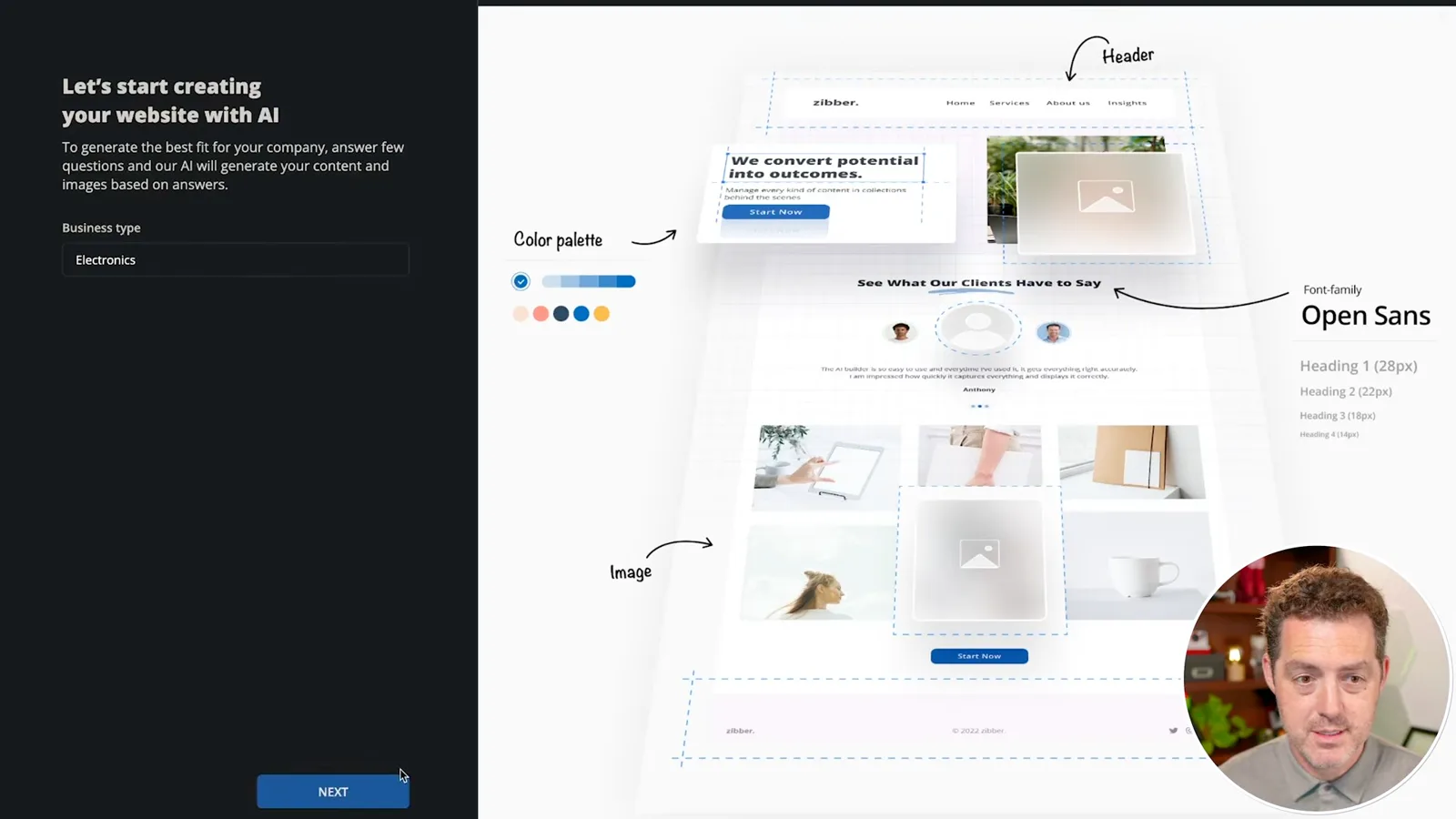Viewport: 1456px width, 819px height.
Task: Choose the peach cream color dot
Action: click(521, 314)
